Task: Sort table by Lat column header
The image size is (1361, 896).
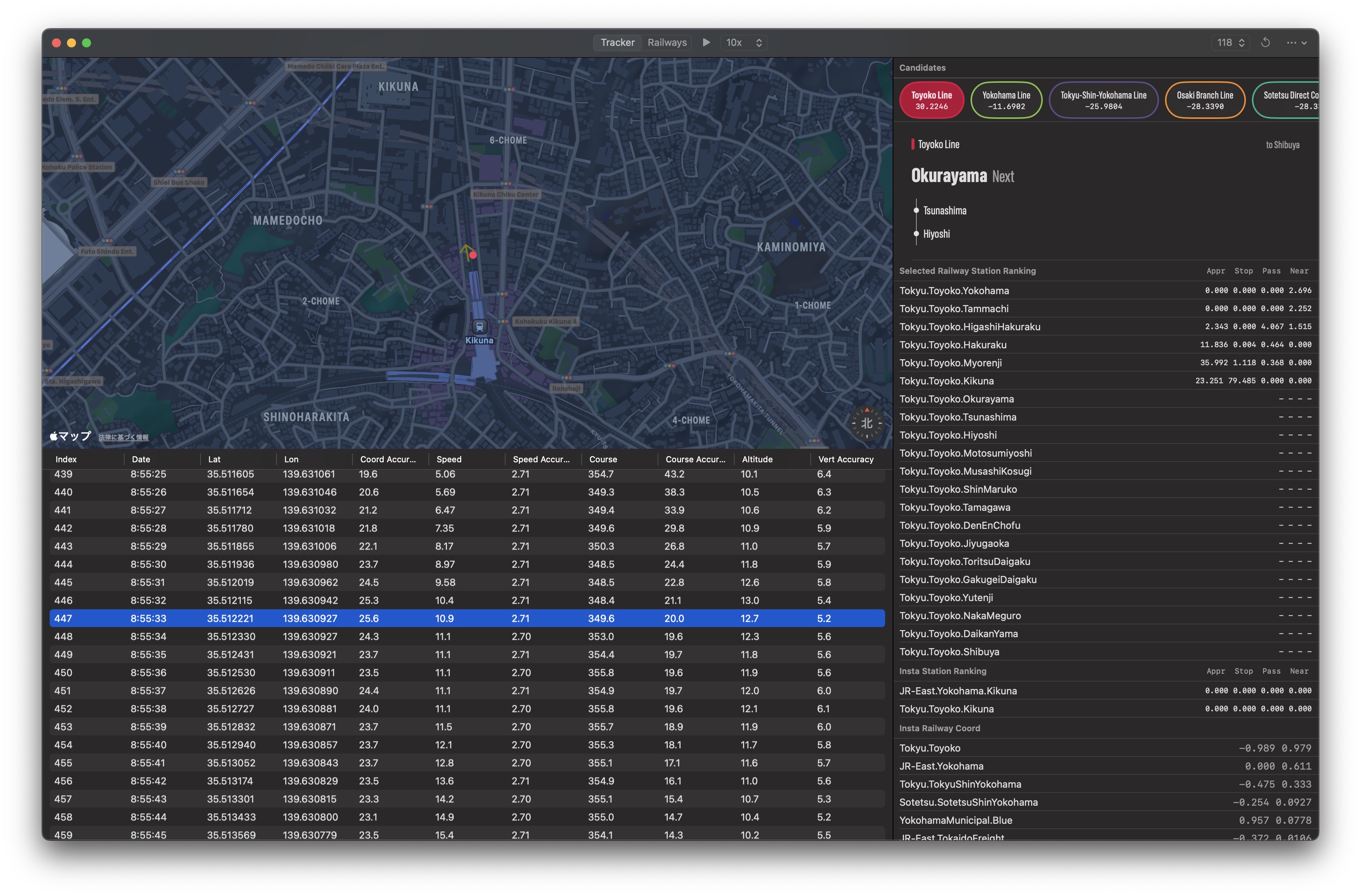Action: [214, 459]
